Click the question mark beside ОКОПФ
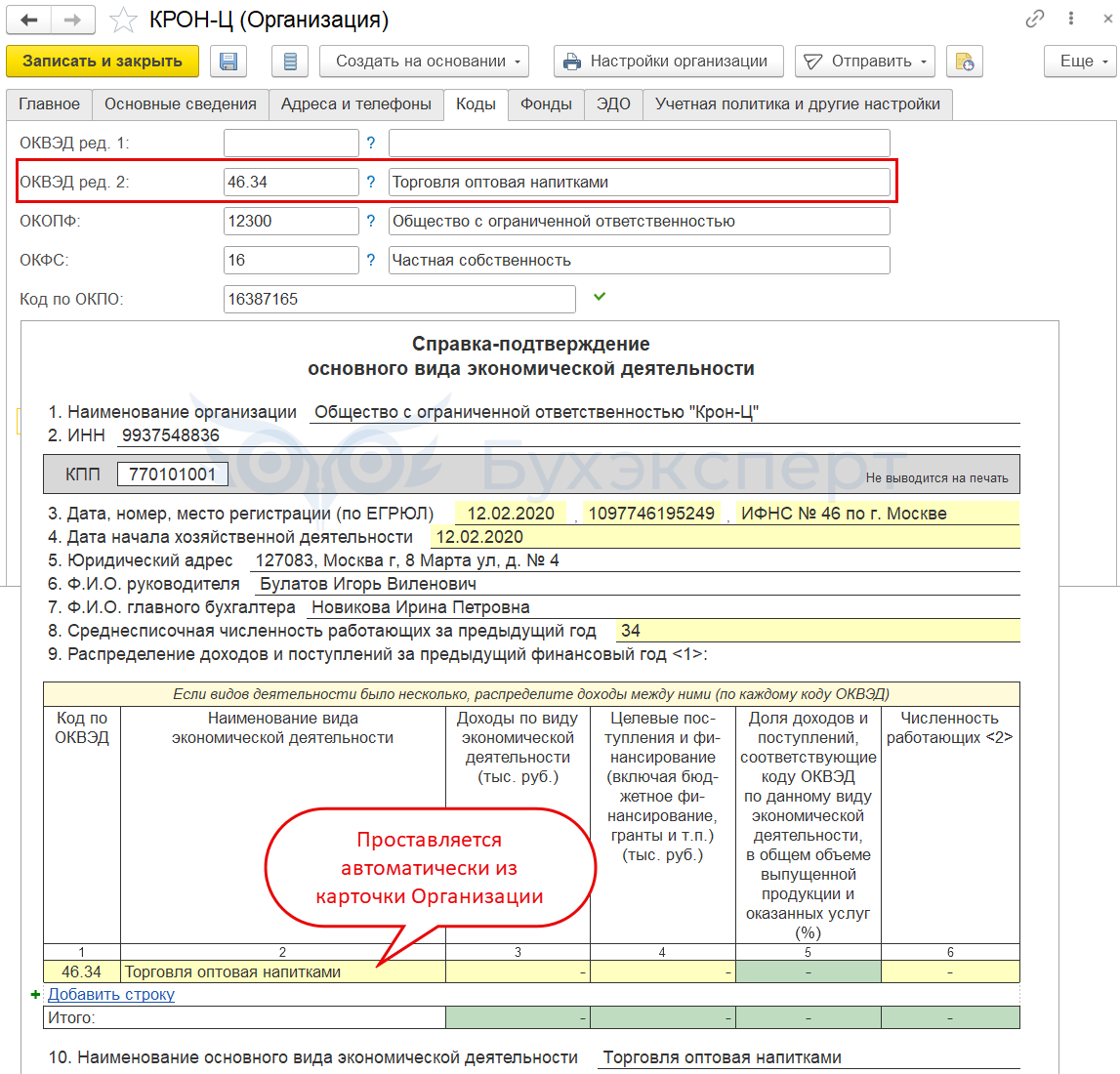This screenshot has height=1074, width=1120. pos(371,221)
